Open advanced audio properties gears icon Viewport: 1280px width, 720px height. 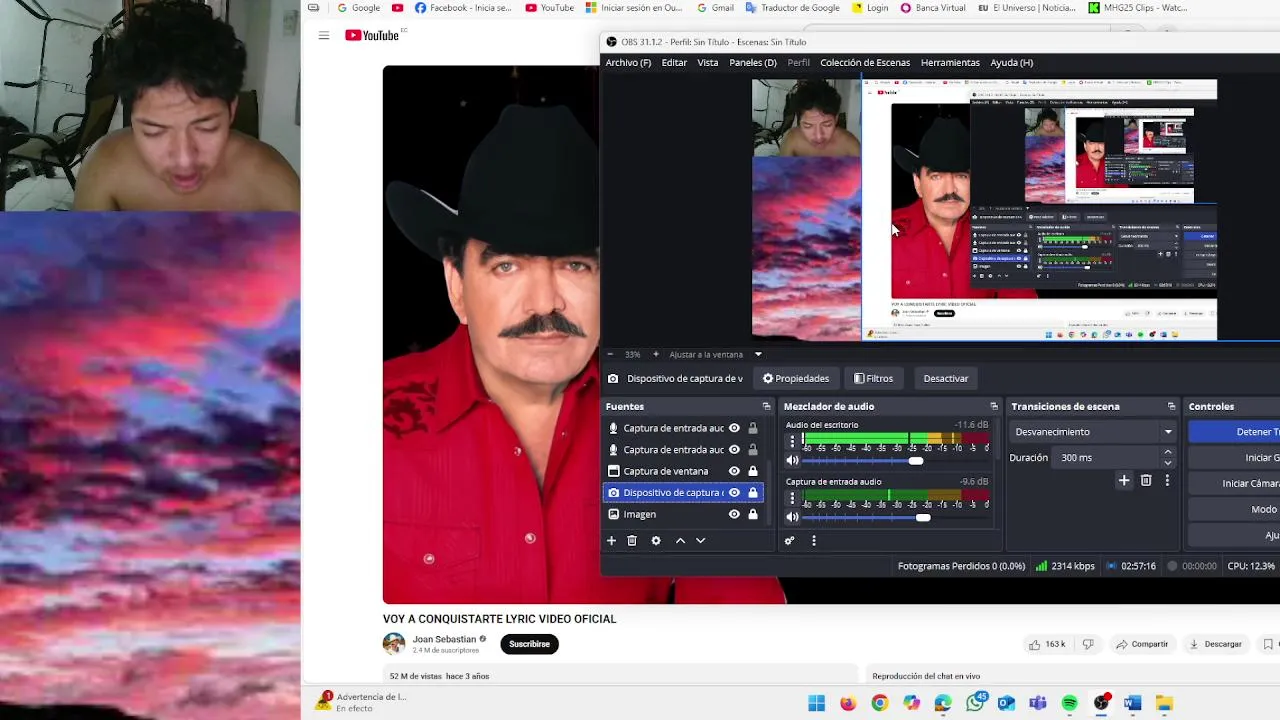pyautogui.click(x=789, y=540)
